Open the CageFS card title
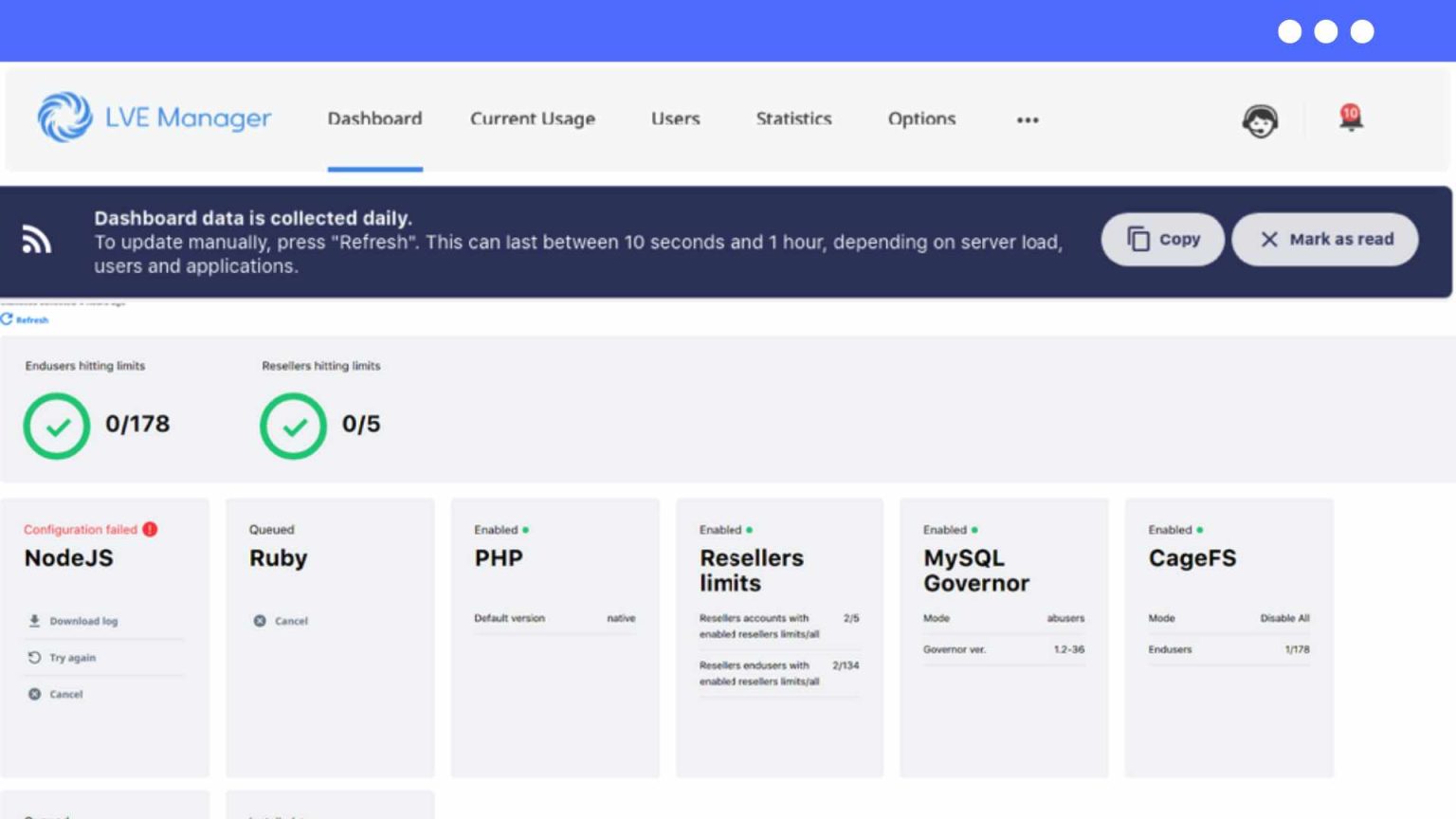 (1192, 557)
